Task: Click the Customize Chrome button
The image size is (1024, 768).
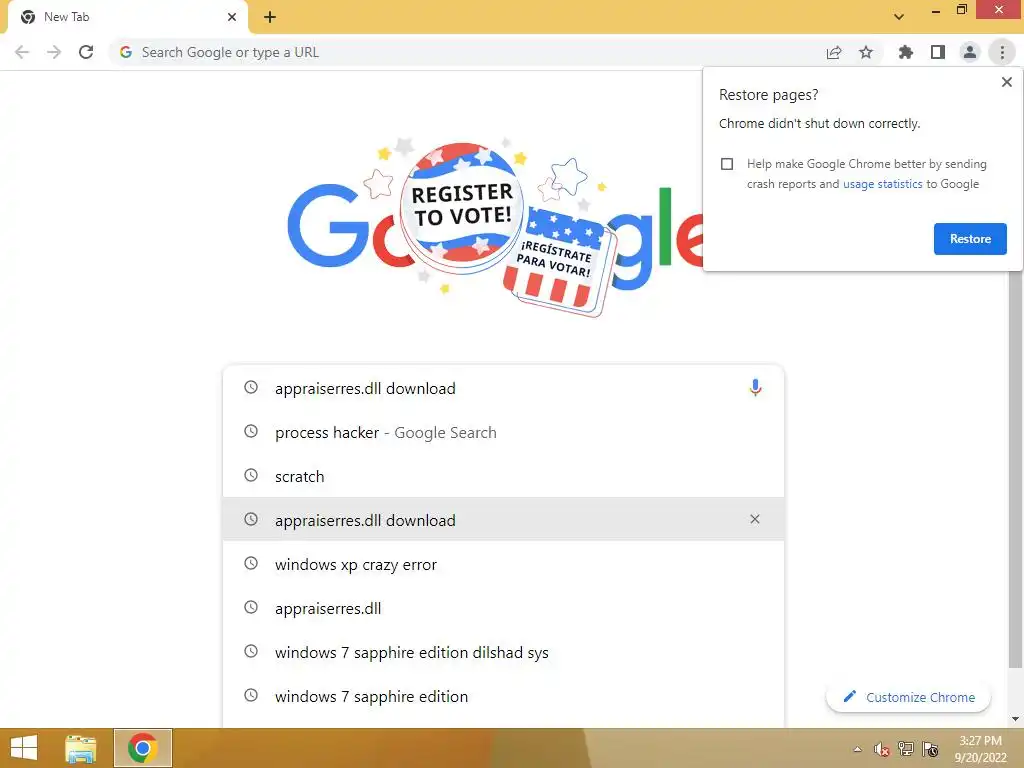Action: point(908,697)
